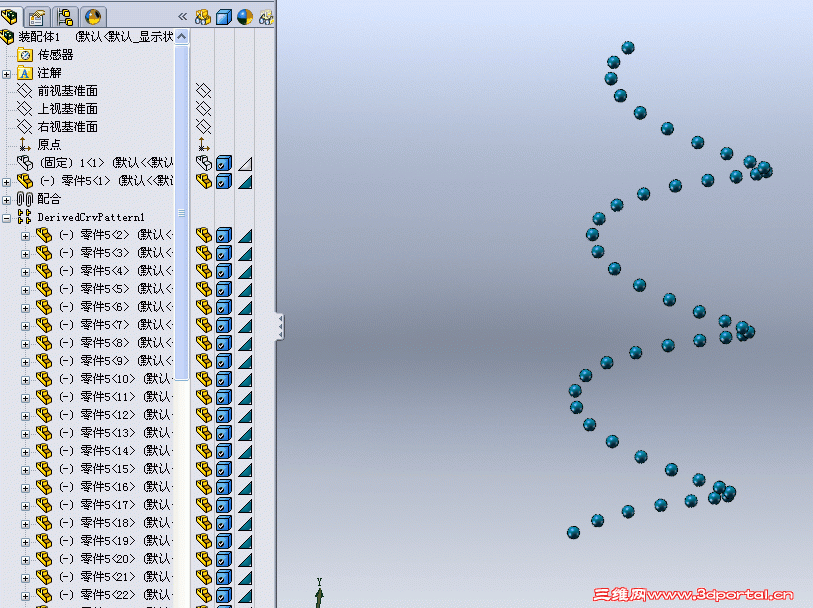Viewport: 813px width, 608px height.
Task: Open appearance swatch for 零件5<17>
Action: pyautogui.click(x=245, y=505)
